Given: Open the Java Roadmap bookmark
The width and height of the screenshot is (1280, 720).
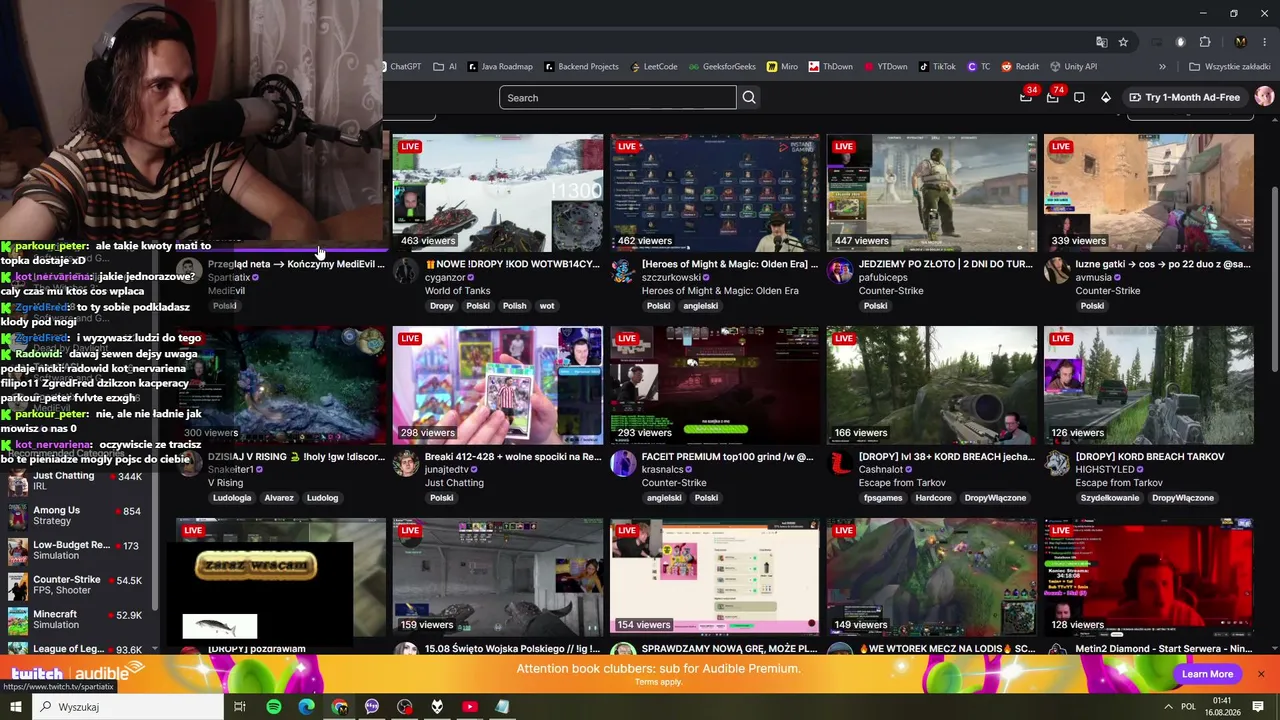Looking at the screenshot, I should click(500, 67).
